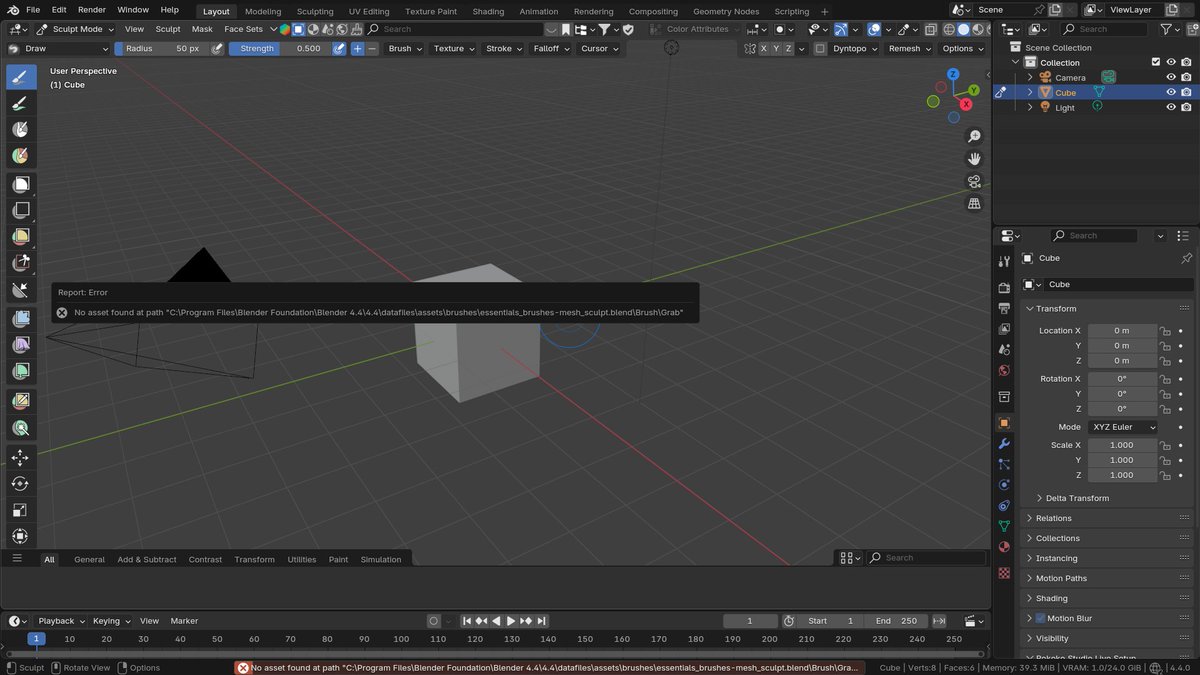Open the Object Data properties tab
The width and height of the screenshot is (1200, 675).
1004,526
